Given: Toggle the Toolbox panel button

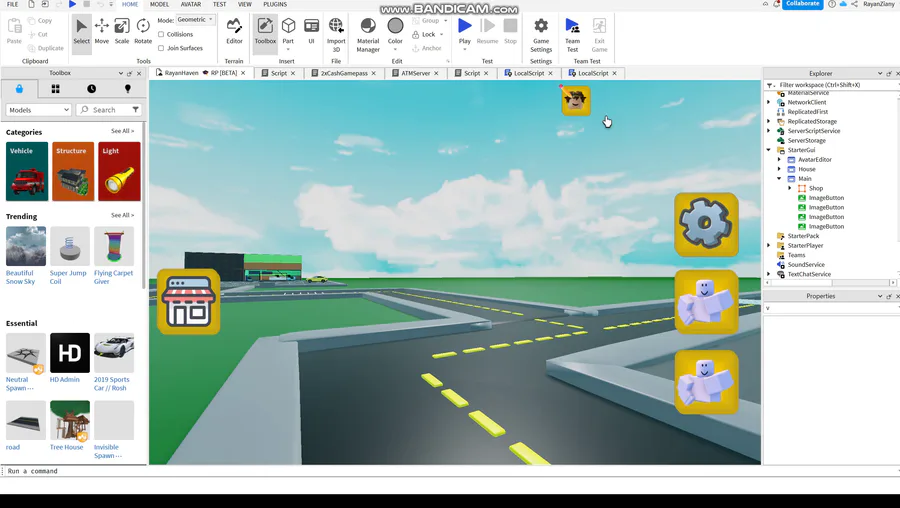Looking at the screenshot, I should point(265,32).
